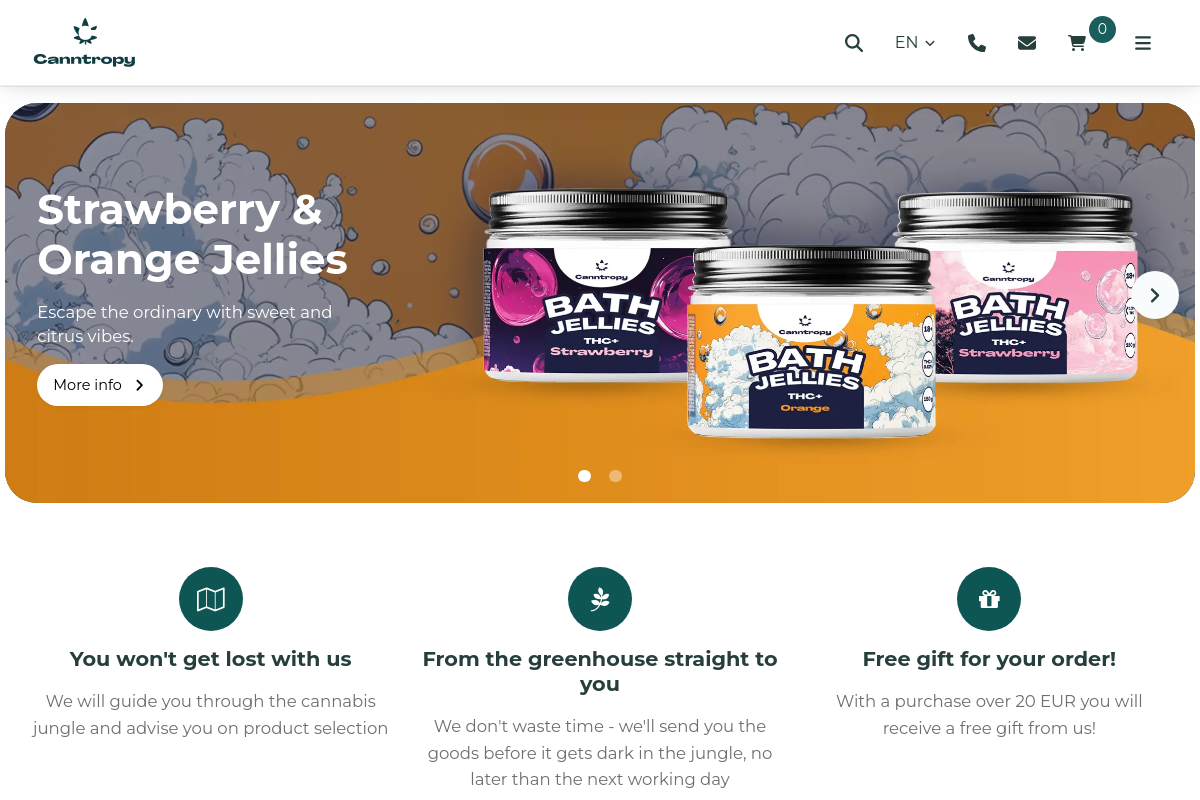The image size is (1200, 800).
Task: Click the orange Bath Jellies jar
Action: [812, 342]
